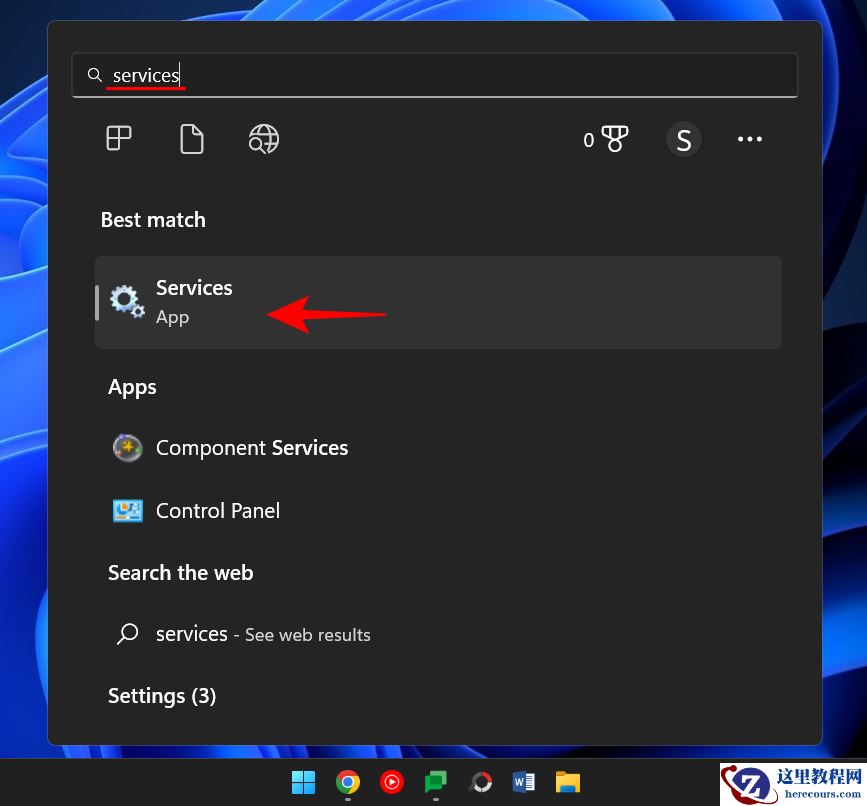Click the Services gear icon in Best match
The height and width of the screenshot is (806, 867).
click(x=126, y=300)
